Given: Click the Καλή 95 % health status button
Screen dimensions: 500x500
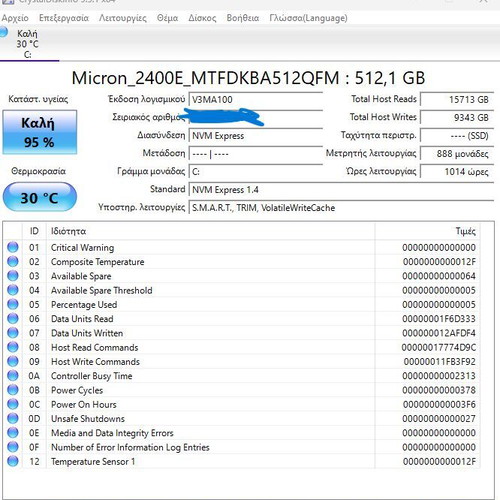Looking at the screenshot, I should pyautogui.click(x=40, y=132).
